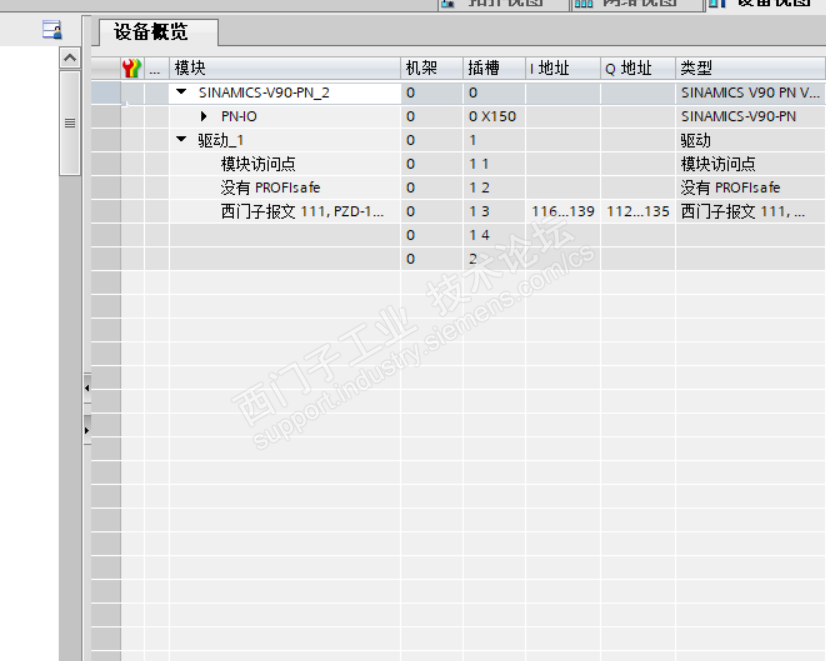Image resolution: width=826 pixels, height=661 pixels.
Task: Click the I address cell 116...139
Action: pos(563,211)
